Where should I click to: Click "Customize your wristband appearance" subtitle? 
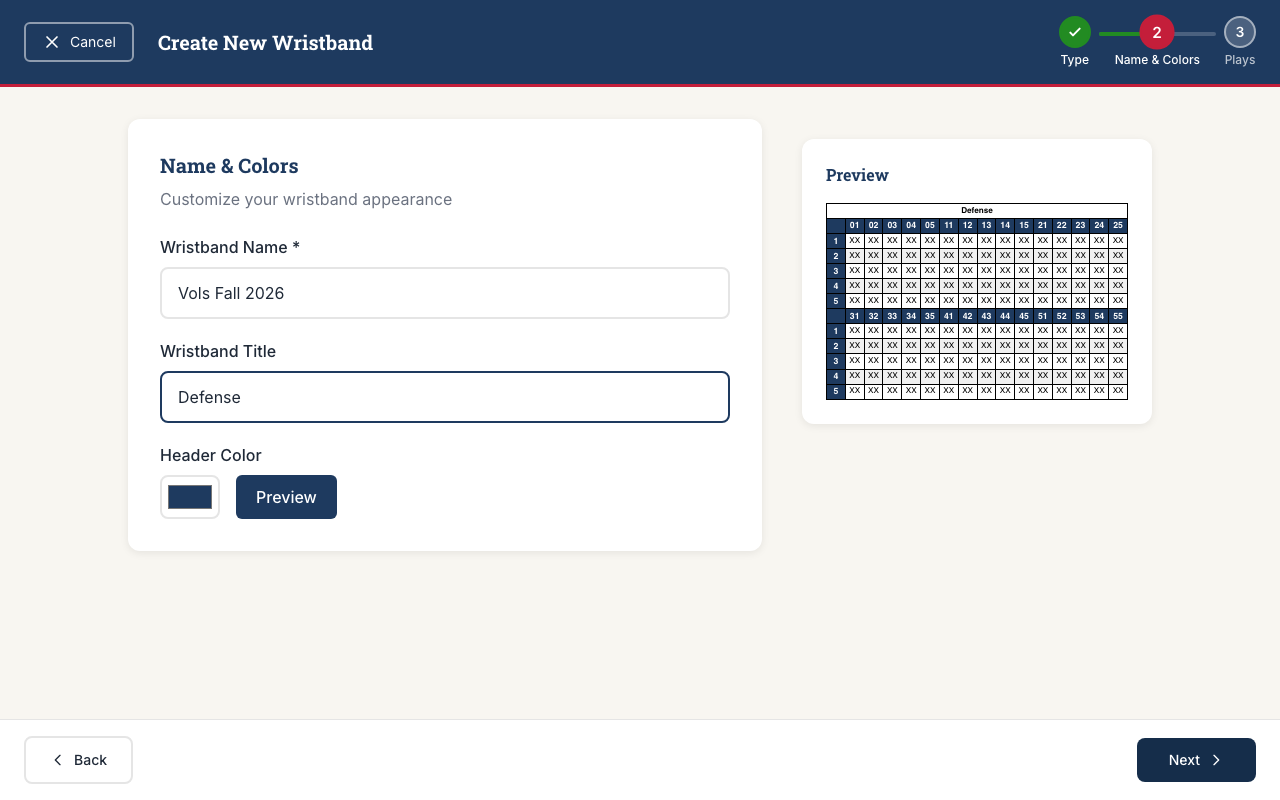coord(306,199)
